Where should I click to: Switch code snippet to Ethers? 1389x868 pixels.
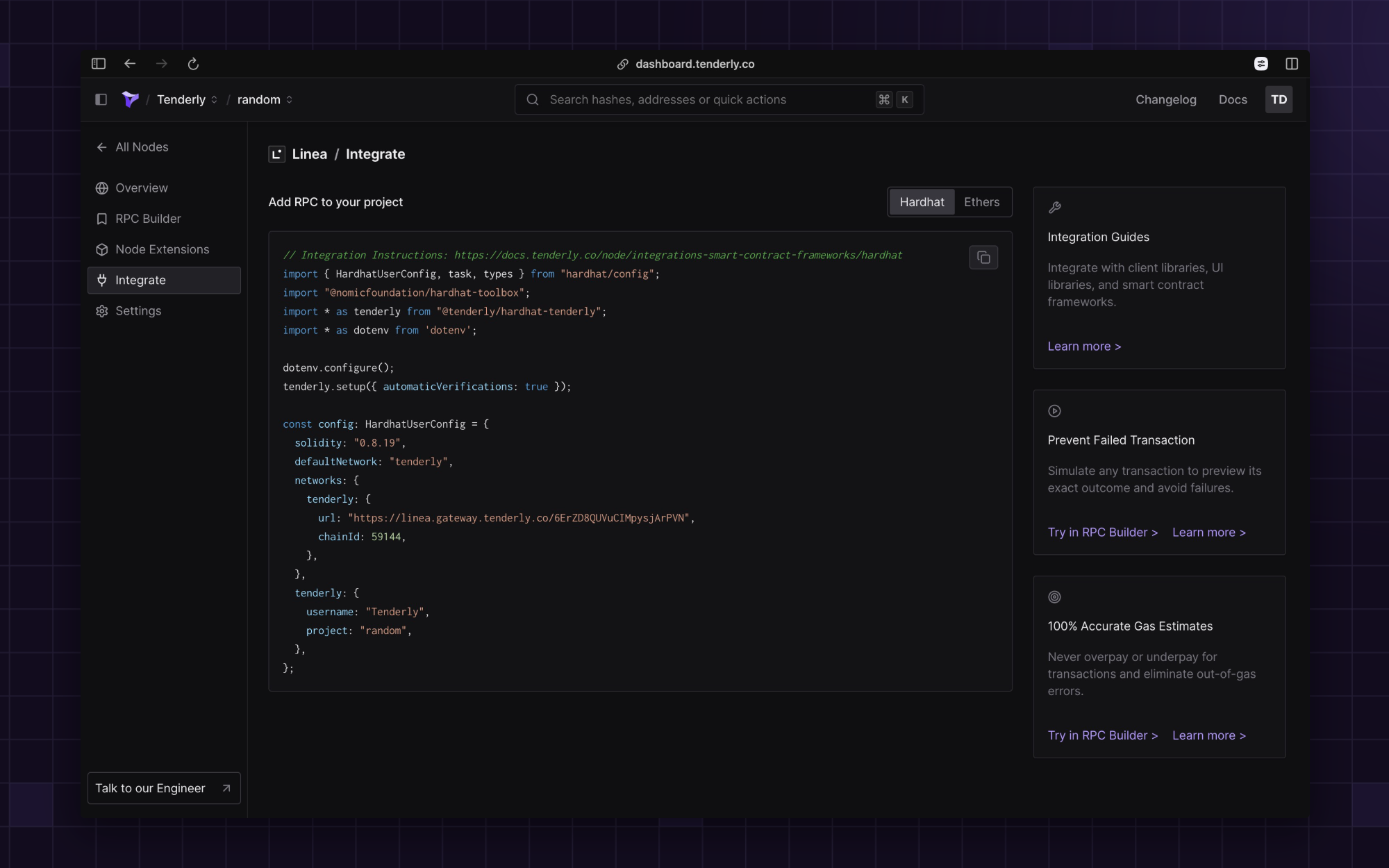pyautogui.click(x=981, y=202)
